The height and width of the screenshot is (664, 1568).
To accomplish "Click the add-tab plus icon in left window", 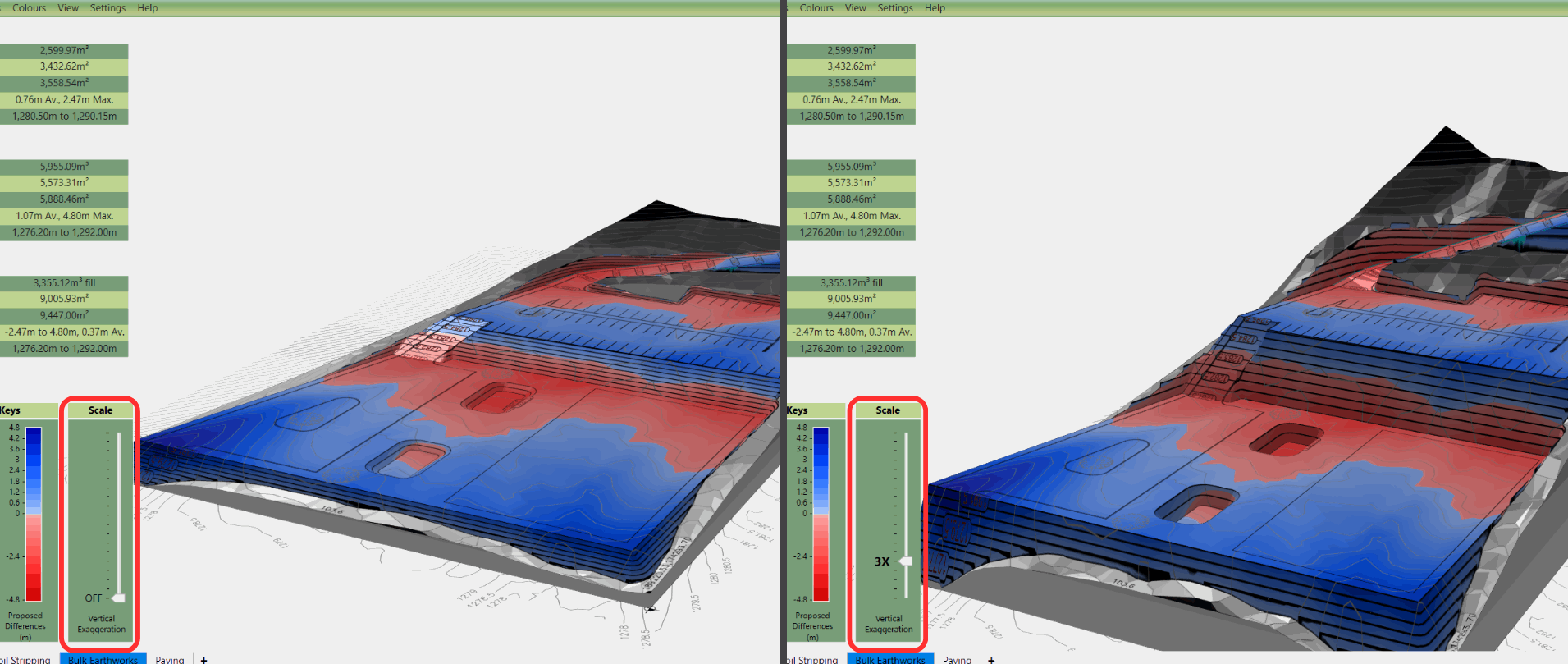I will 203,659.
